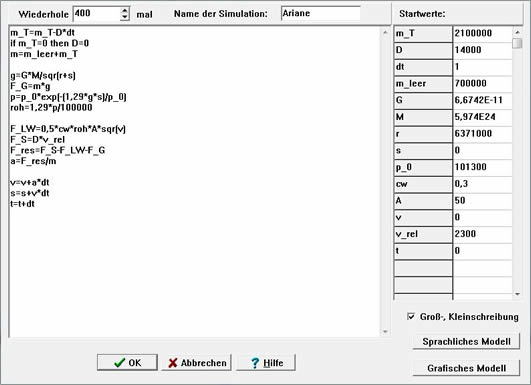Image resolution: width=531 pixels, height=385 pixels.
Task: Select the t start value 0
Action: tap(483, 251)
